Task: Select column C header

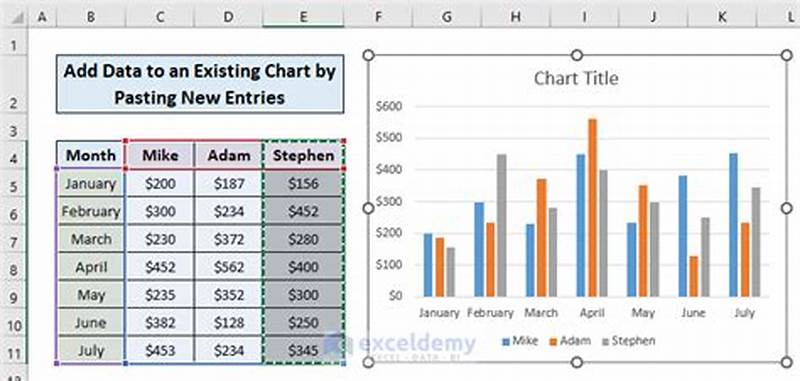Action: pyautogui.click(x=160, y=17)
